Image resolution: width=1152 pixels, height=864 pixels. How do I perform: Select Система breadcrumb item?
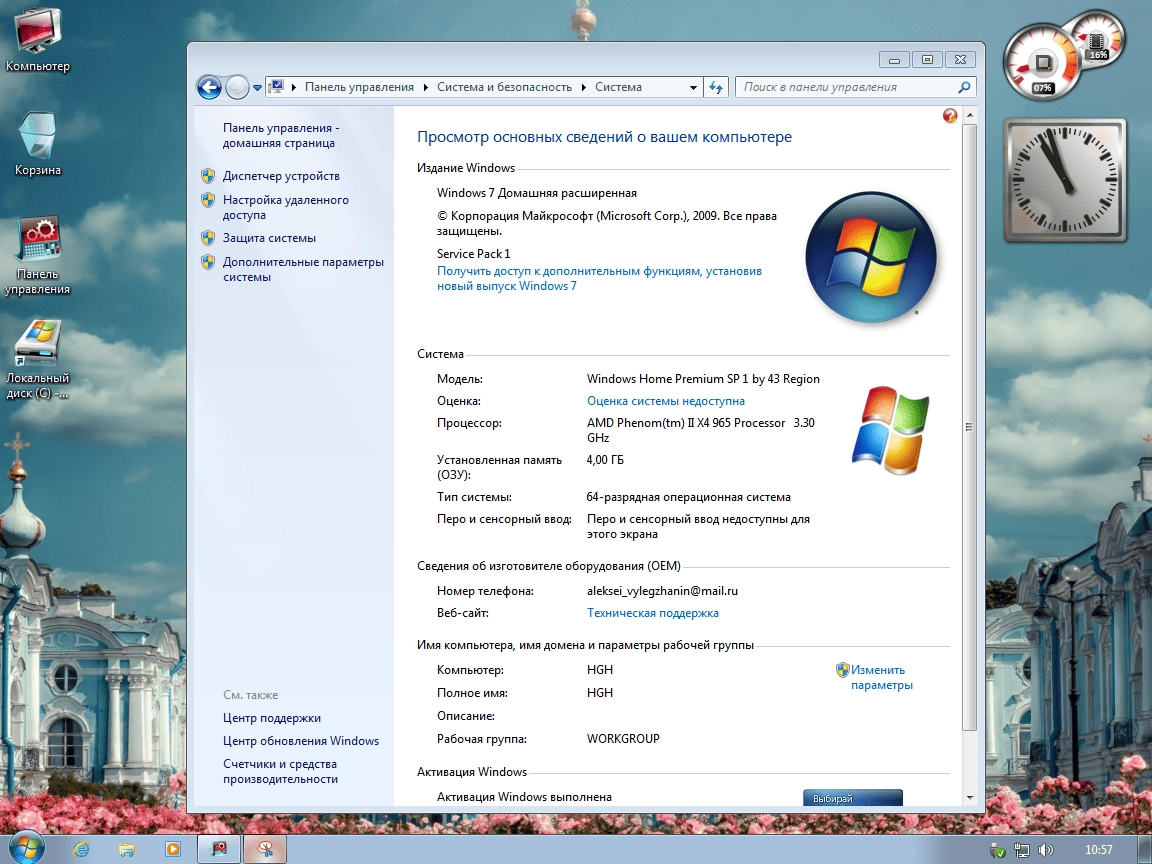[x=618, y=87]
